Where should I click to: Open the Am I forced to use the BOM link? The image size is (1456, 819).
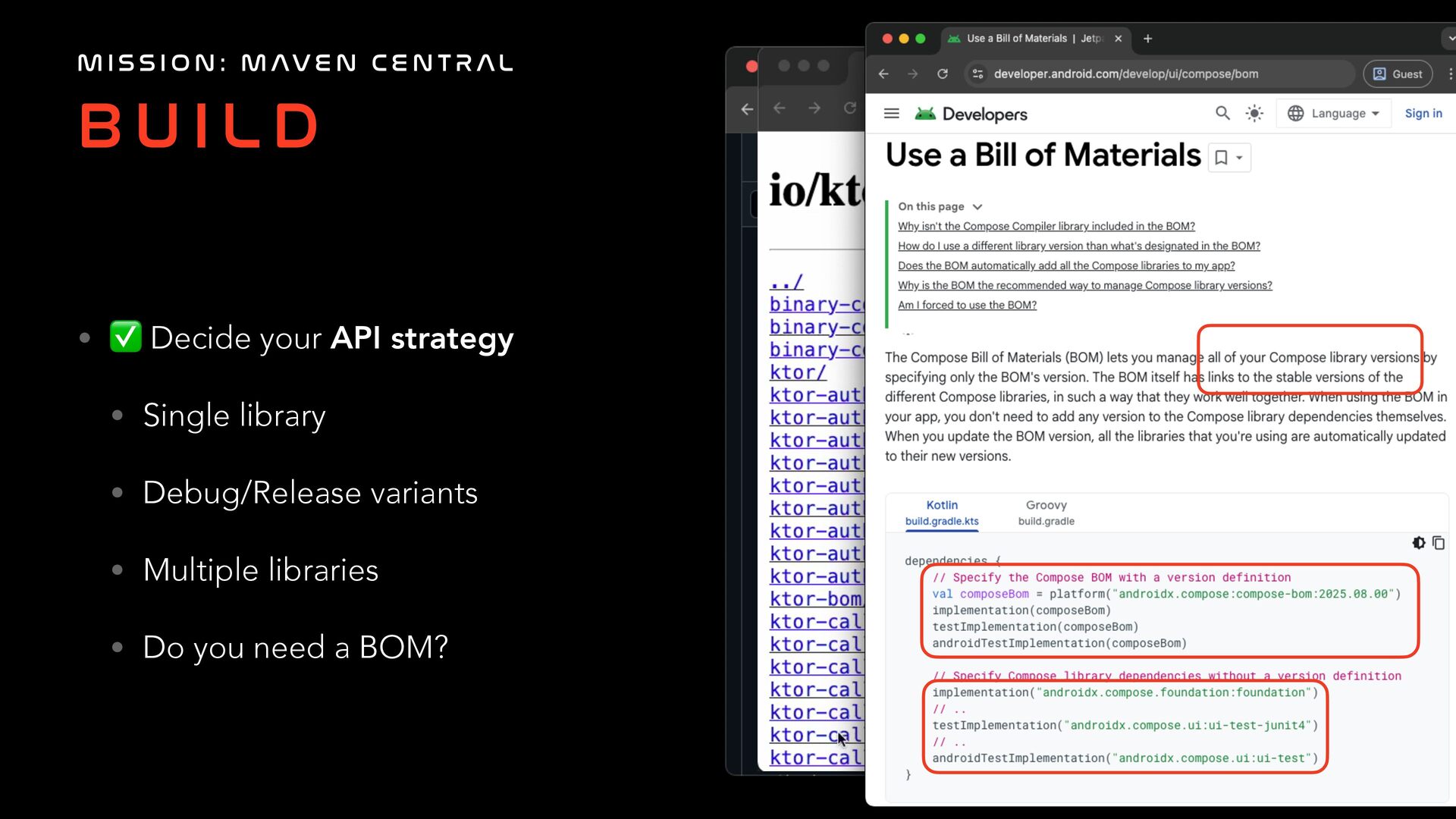point(967,305)
